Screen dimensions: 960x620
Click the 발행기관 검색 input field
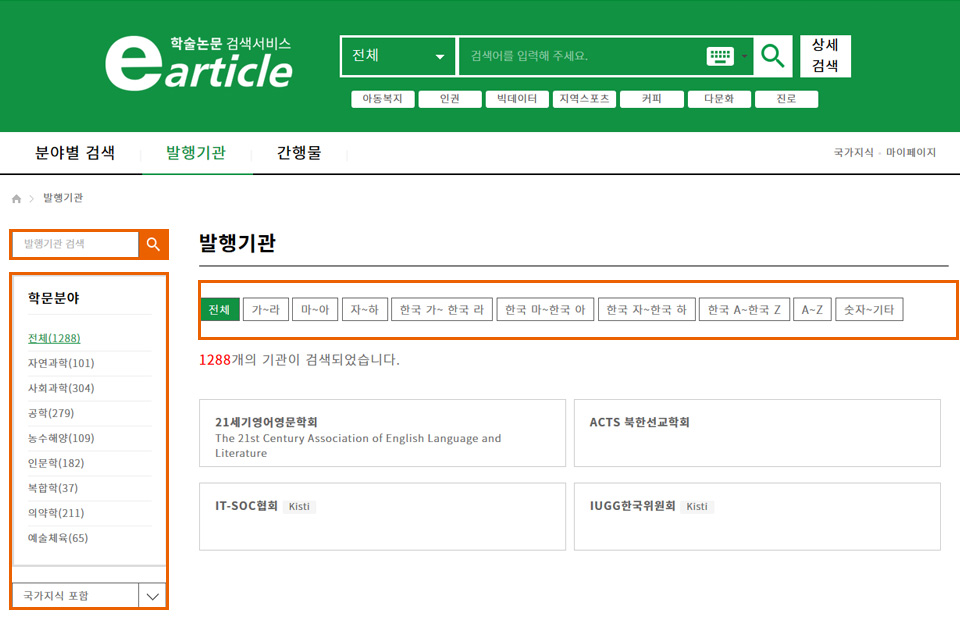point(76,244)
